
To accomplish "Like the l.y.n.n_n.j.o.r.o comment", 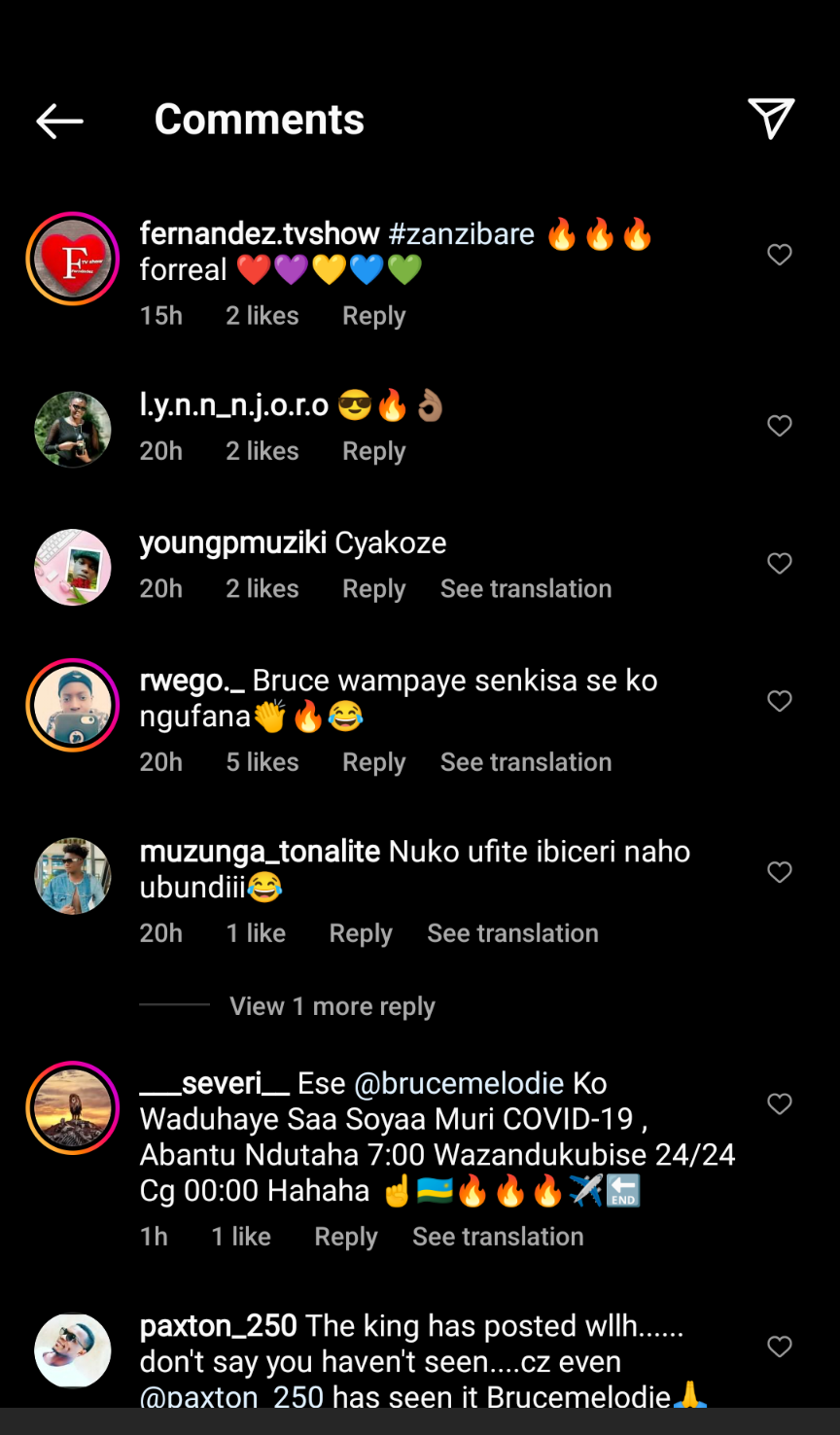I will pyautogui.click(x=780, y=426).
